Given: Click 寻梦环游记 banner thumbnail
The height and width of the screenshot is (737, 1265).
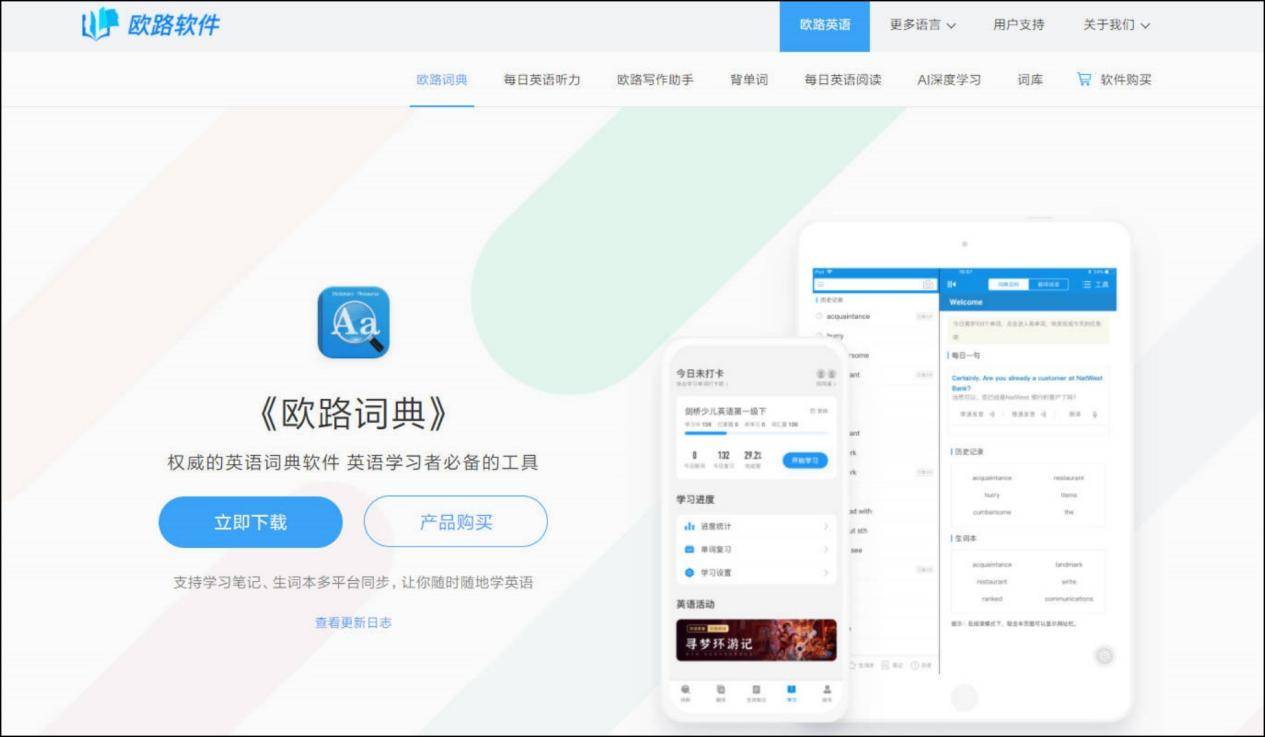Looking at the screenshot, I should click(x=756, y=640).
